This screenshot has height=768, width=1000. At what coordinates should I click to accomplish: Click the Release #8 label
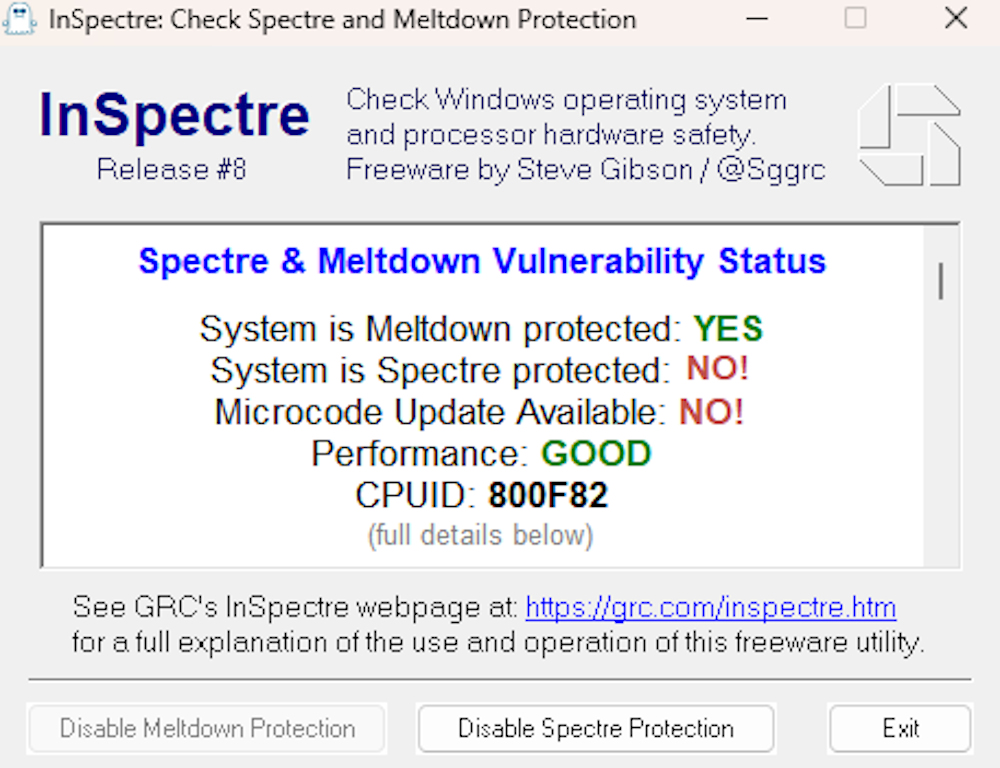171,169
